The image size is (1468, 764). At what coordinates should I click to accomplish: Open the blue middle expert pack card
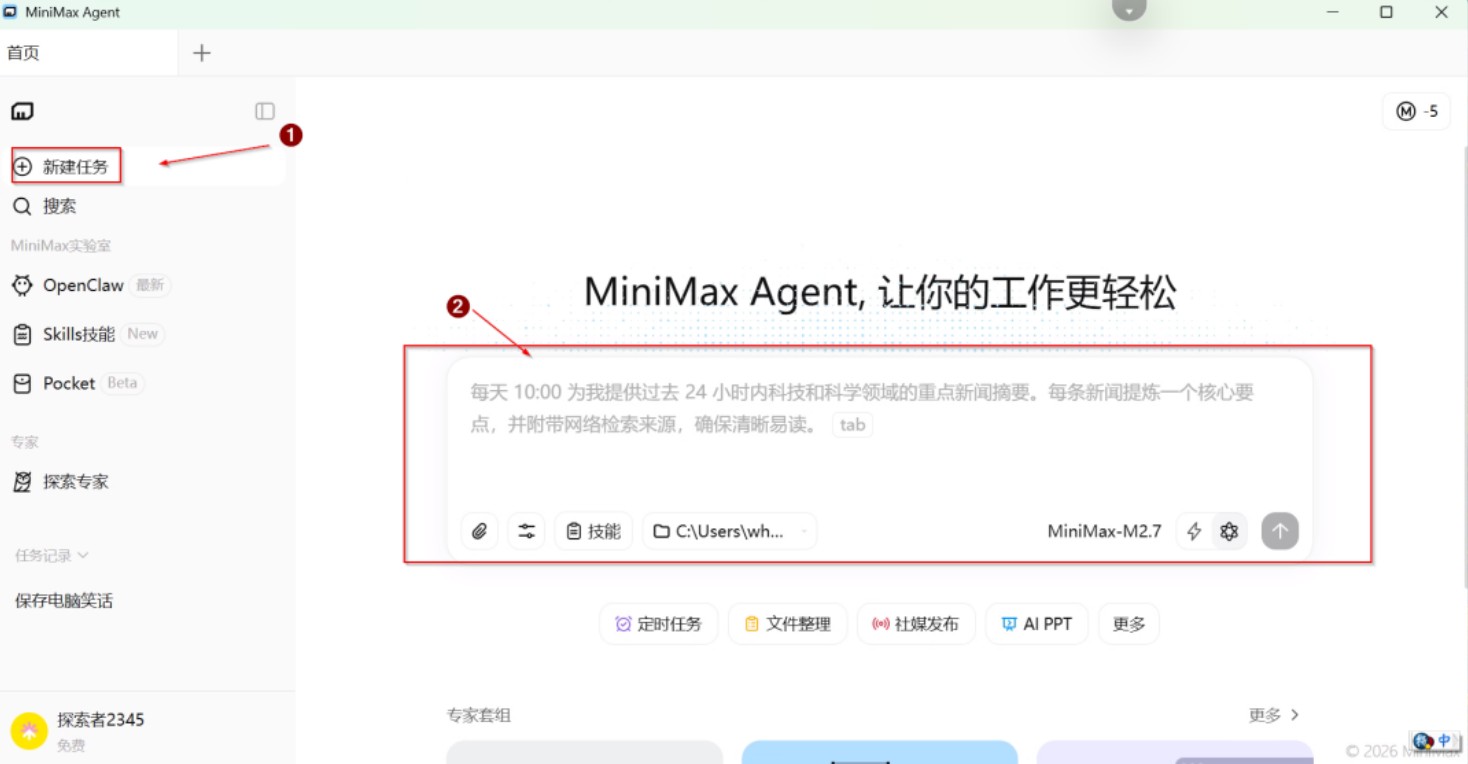tap(879, 752)
